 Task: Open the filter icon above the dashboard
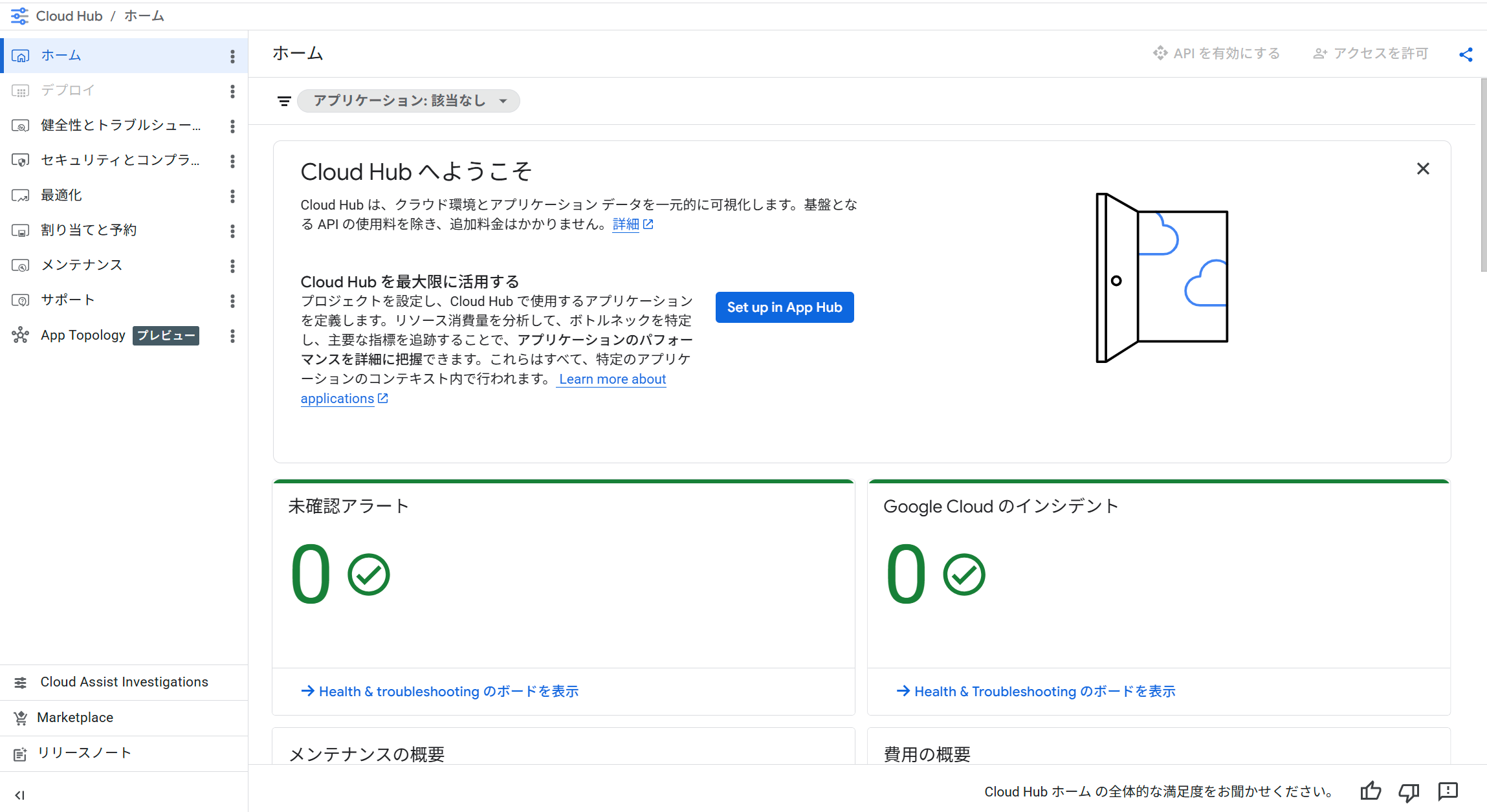coord(284,101)
